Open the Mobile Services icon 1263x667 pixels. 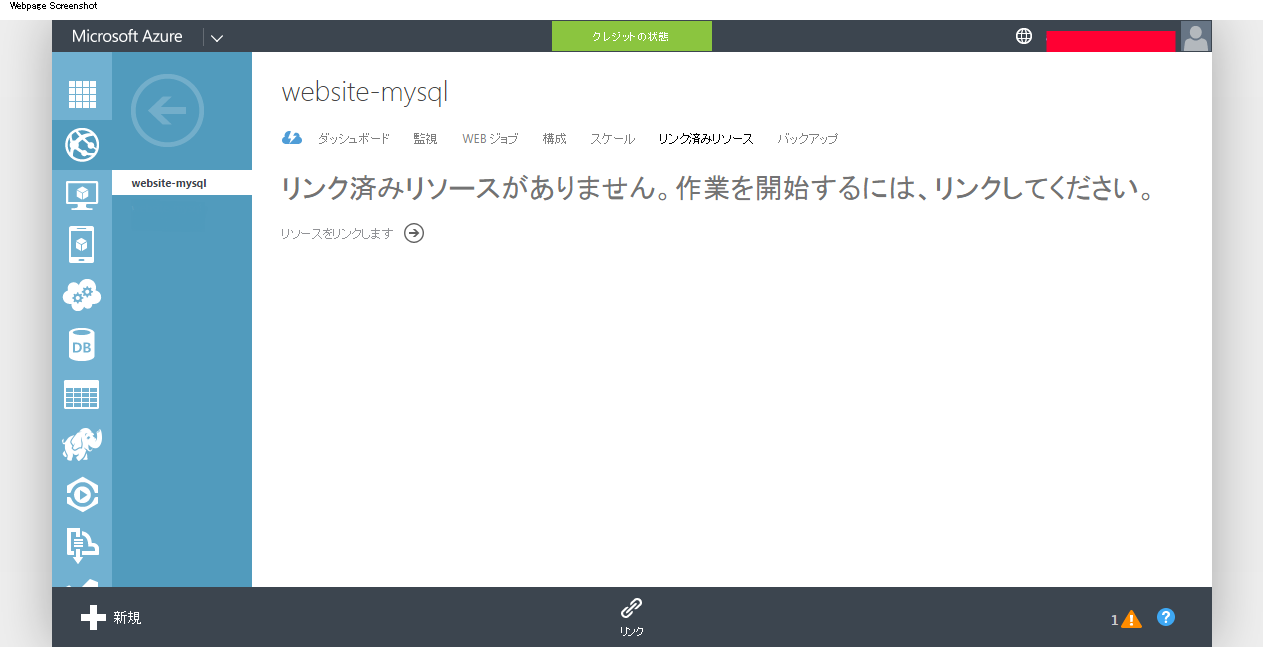click(81, 244)
